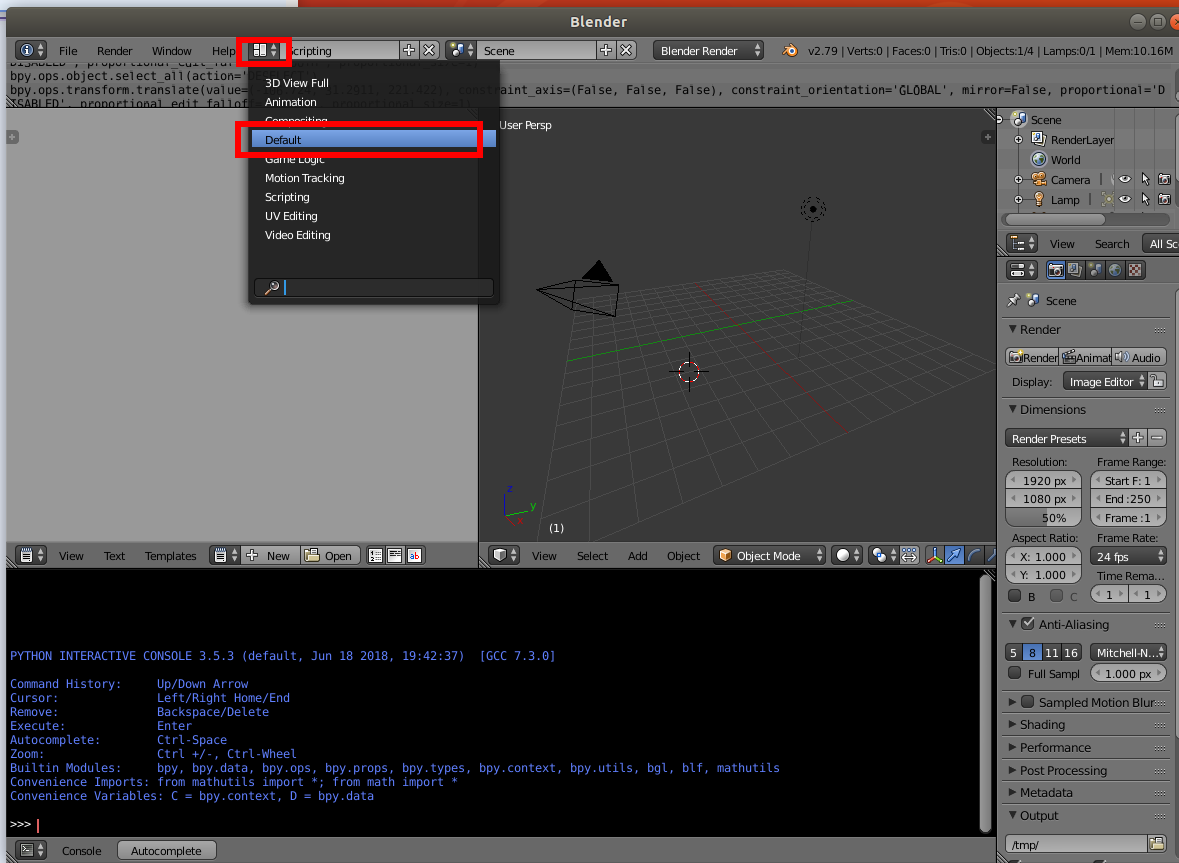Delete the current scene with X icon
Image resolution: width=1179 pixels, height=863 pixels.
(x=626, y=50)
